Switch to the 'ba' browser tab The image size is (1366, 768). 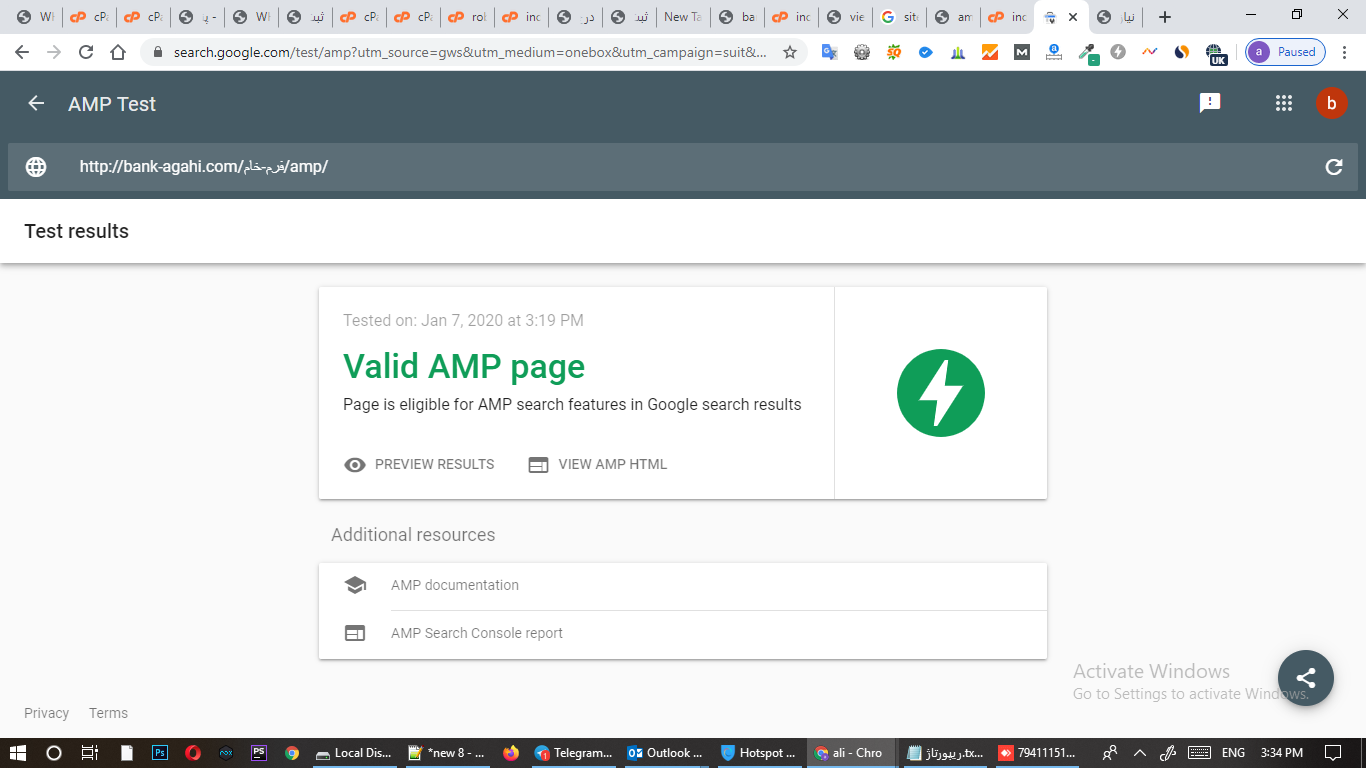point(737,17)
